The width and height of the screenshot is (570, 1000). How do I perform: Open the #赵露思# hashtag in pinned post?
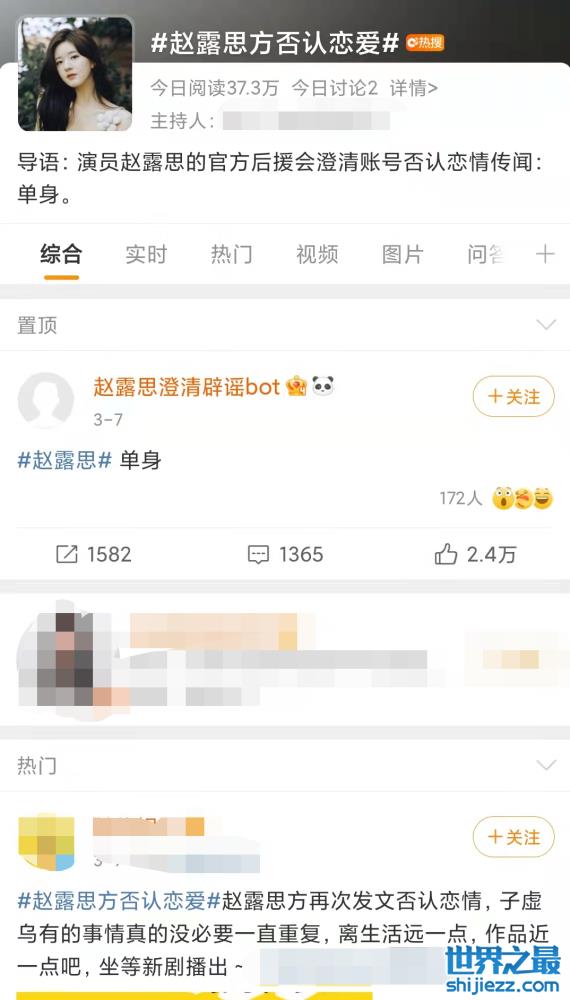click(x=64, y=460)
